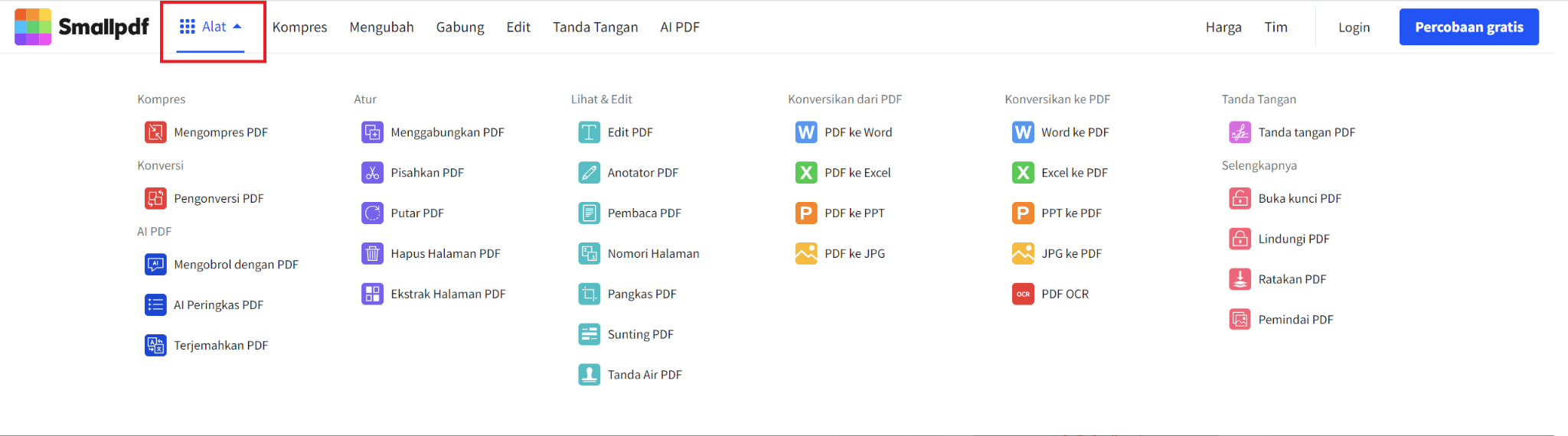Click the Login link

(1354, 28)
